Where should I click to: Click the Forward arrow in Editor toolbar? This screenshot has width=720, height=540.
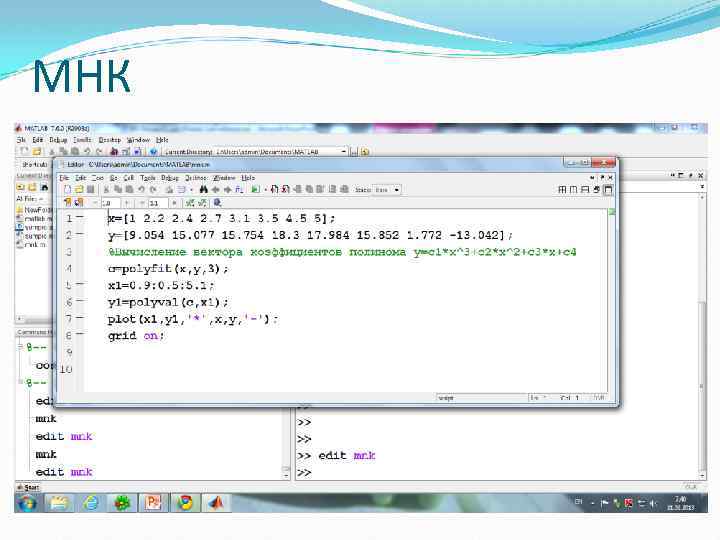tap(227, 190)
